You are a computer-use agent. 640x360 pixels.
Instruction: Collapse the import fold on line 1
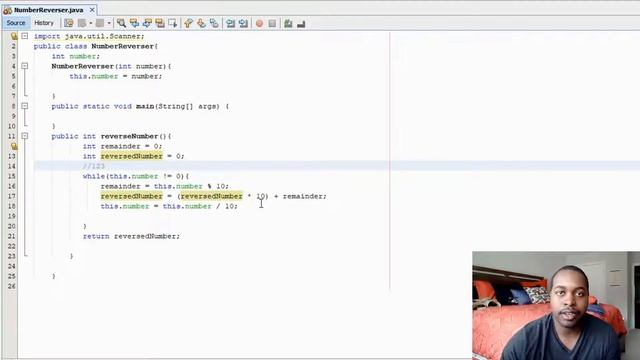(x=25, y=36)
